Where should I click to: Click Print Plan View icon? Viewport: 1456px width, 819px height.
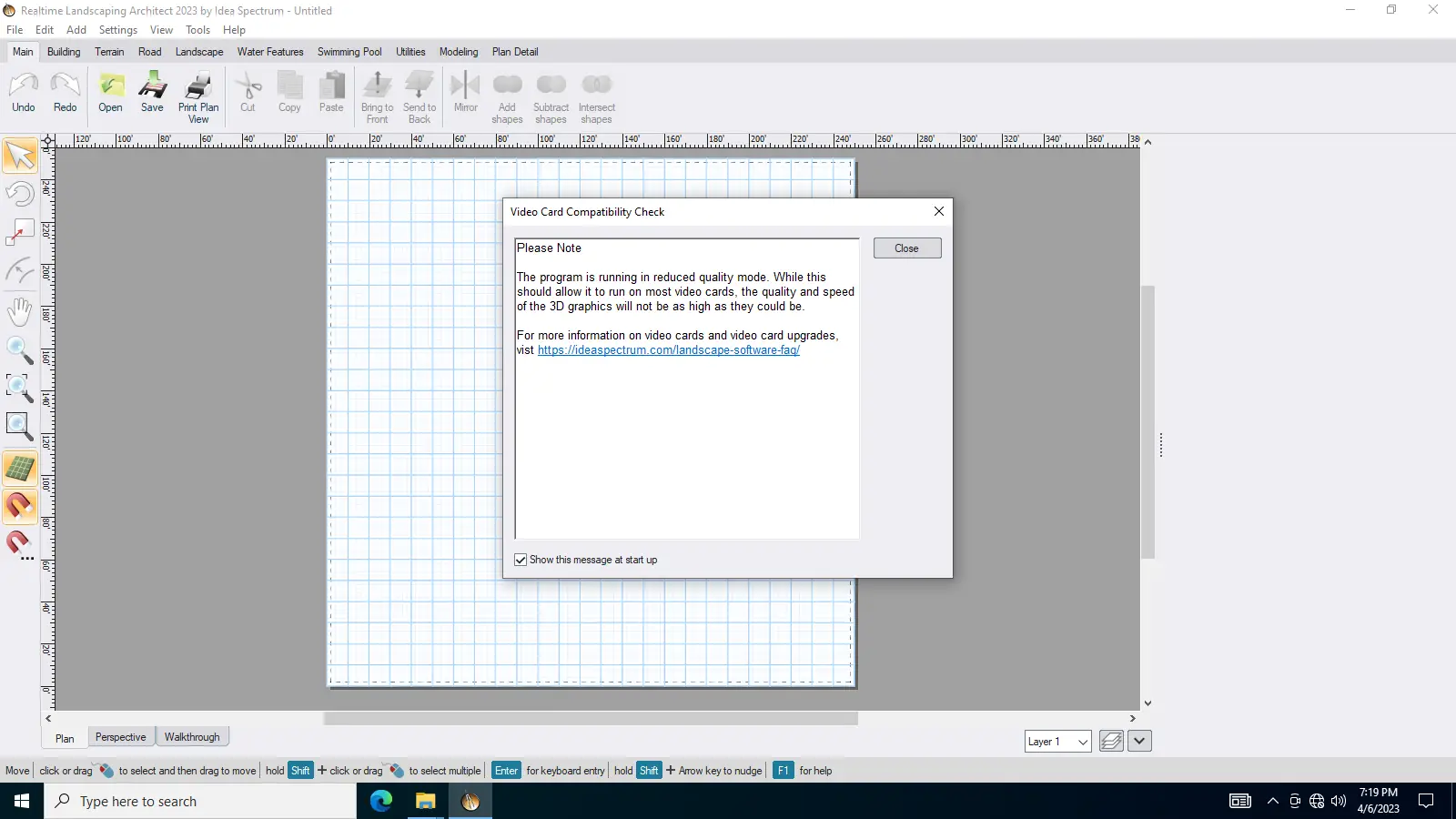click(x=198, y=97)
